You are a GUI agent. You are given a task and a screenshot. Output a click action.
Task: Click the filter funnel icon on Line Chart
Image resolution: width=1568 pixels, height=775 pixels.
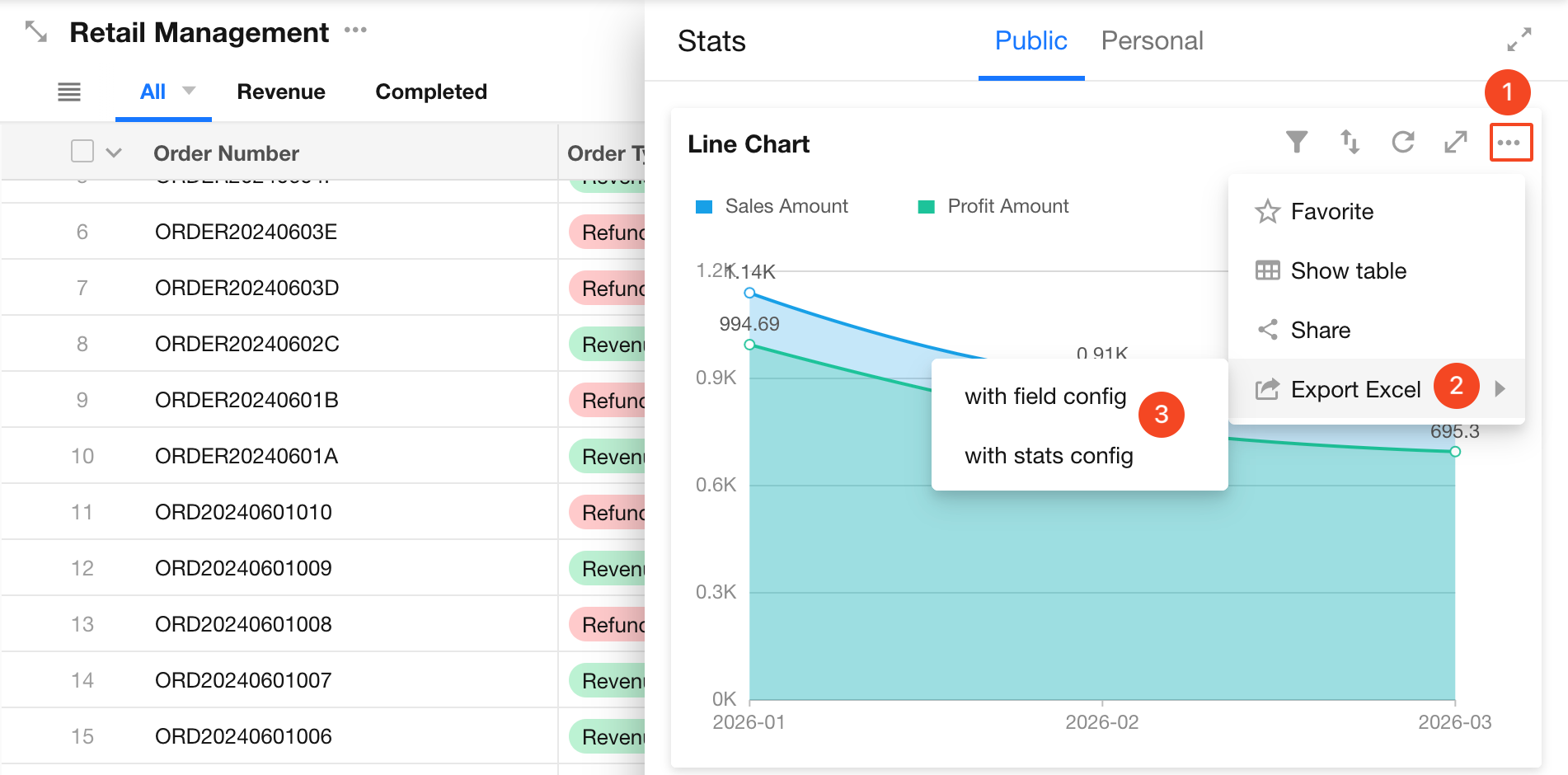coord(1296,143)
